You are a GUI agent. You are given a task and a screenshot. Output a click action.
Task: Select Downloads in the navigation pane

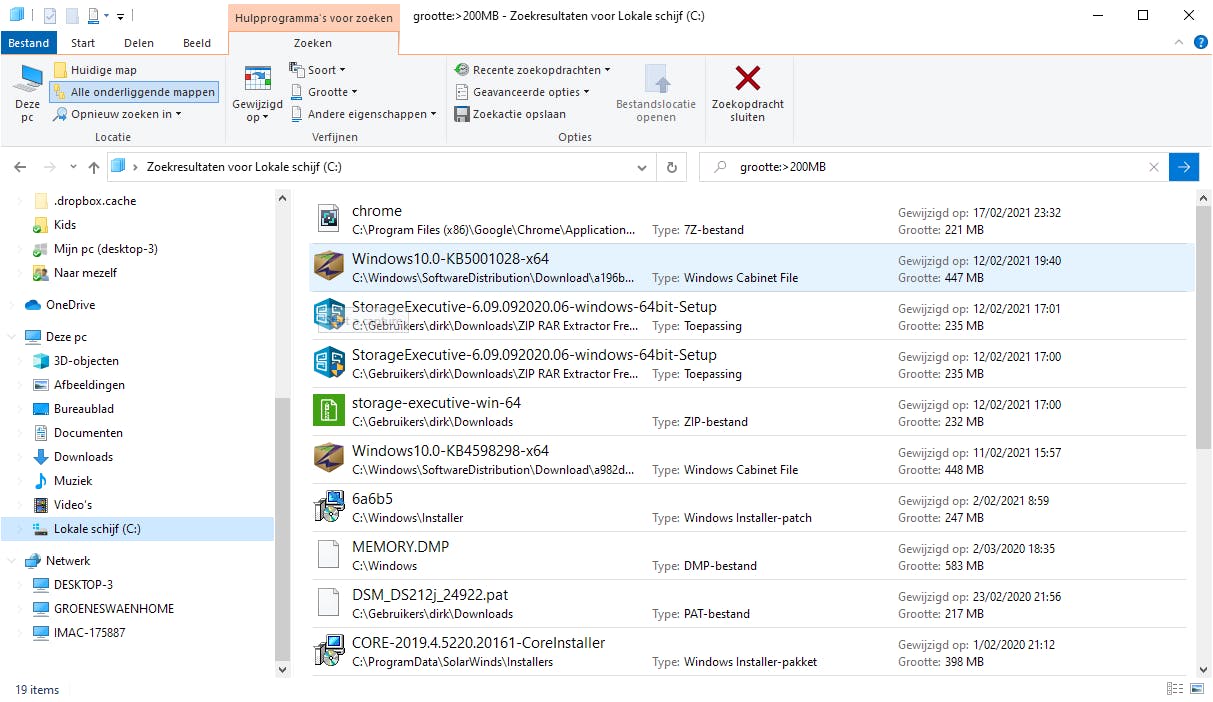(83, 457)
